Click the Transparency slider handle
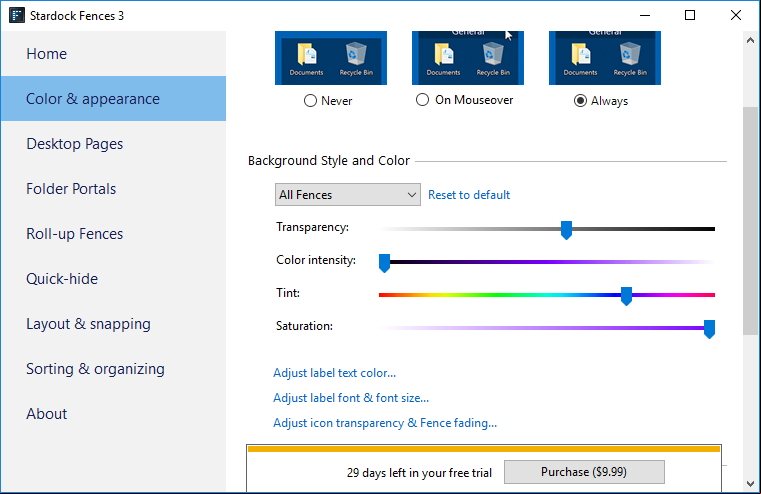This screenshot has height=494, width=761. [x=566, y=230]
